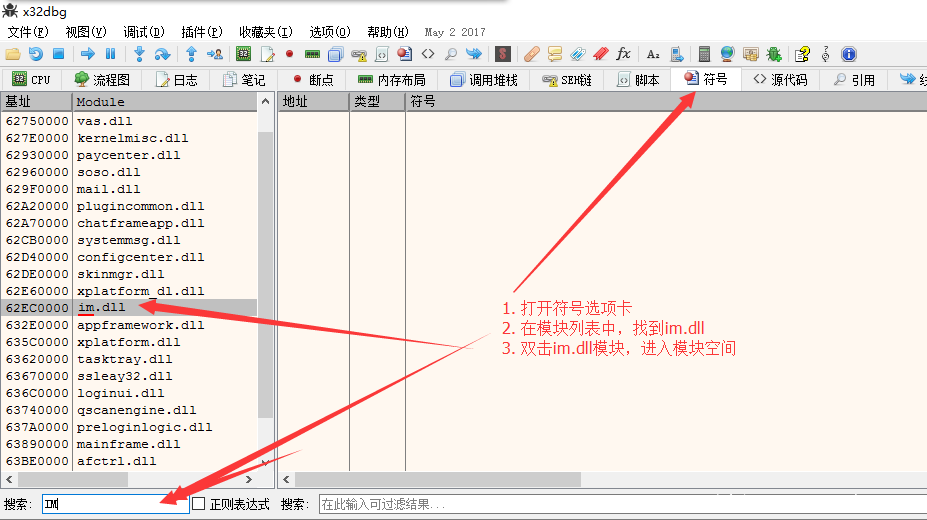Open the 帮助(H) menu

pyautogui.click(x=387, y=32)
